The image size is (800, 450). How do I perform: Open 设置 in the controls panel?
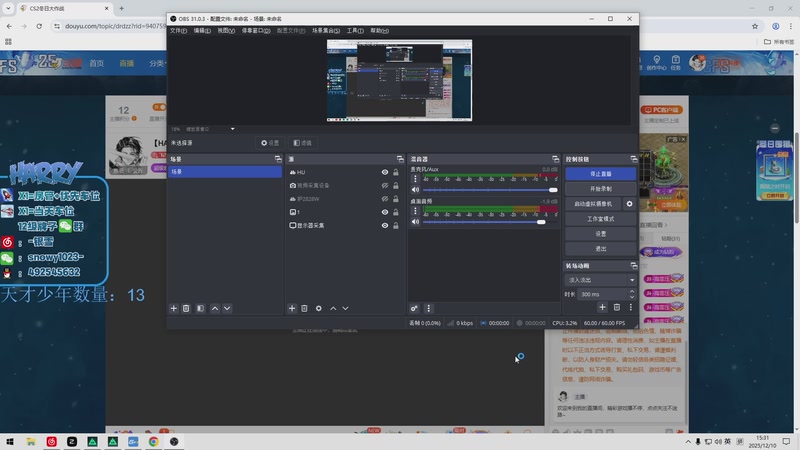coord(601,234)
